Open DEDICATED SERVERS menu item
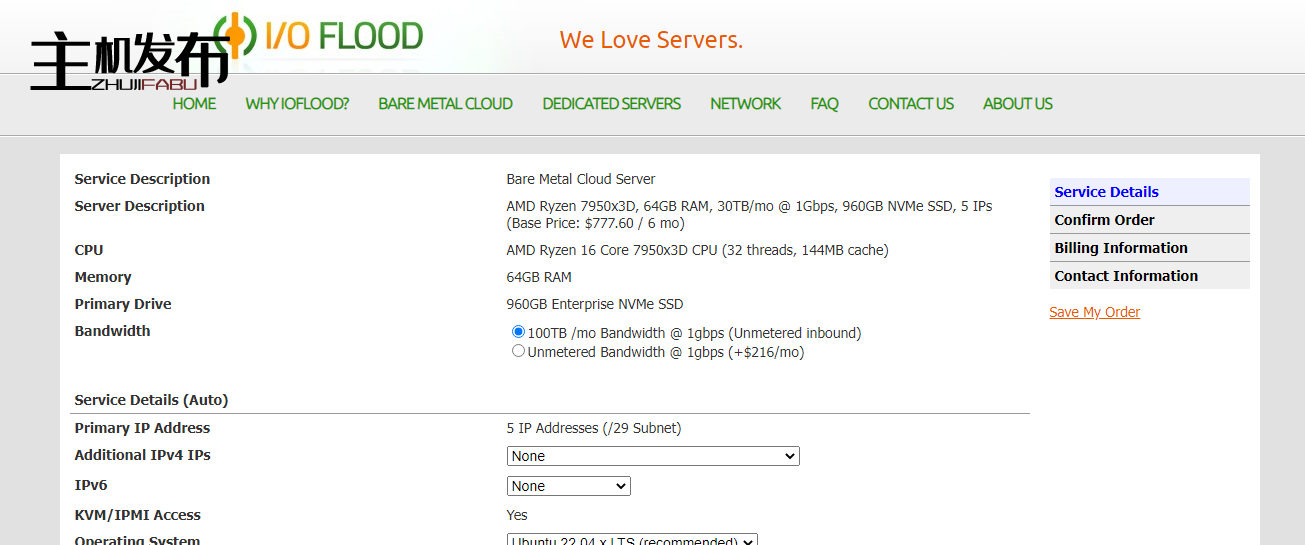Image resolution: width=1305 pixels, height=545 pixels. point(611,104)
